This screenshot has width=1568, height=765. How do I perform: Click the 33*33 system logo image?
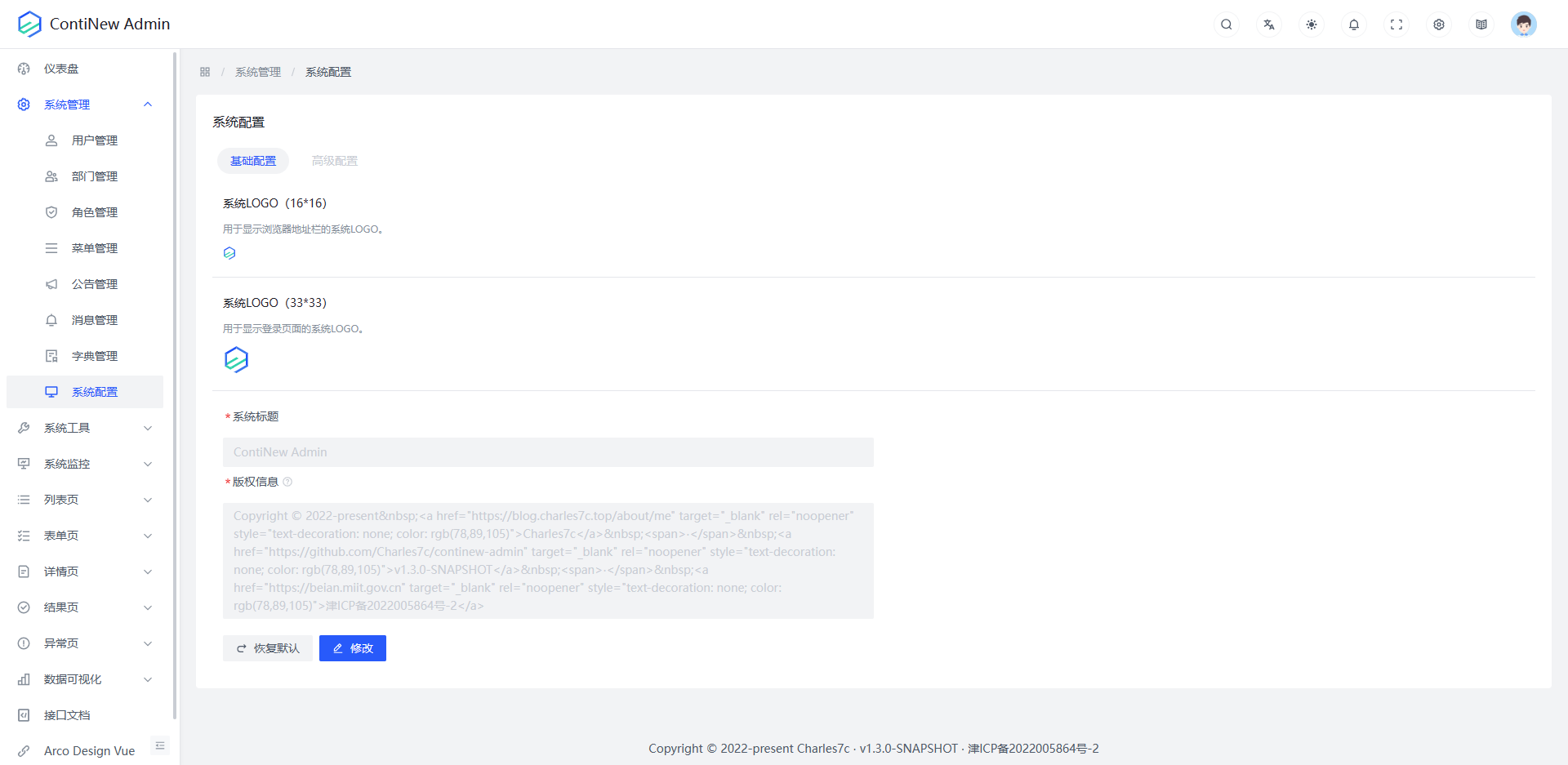point(236,360)
